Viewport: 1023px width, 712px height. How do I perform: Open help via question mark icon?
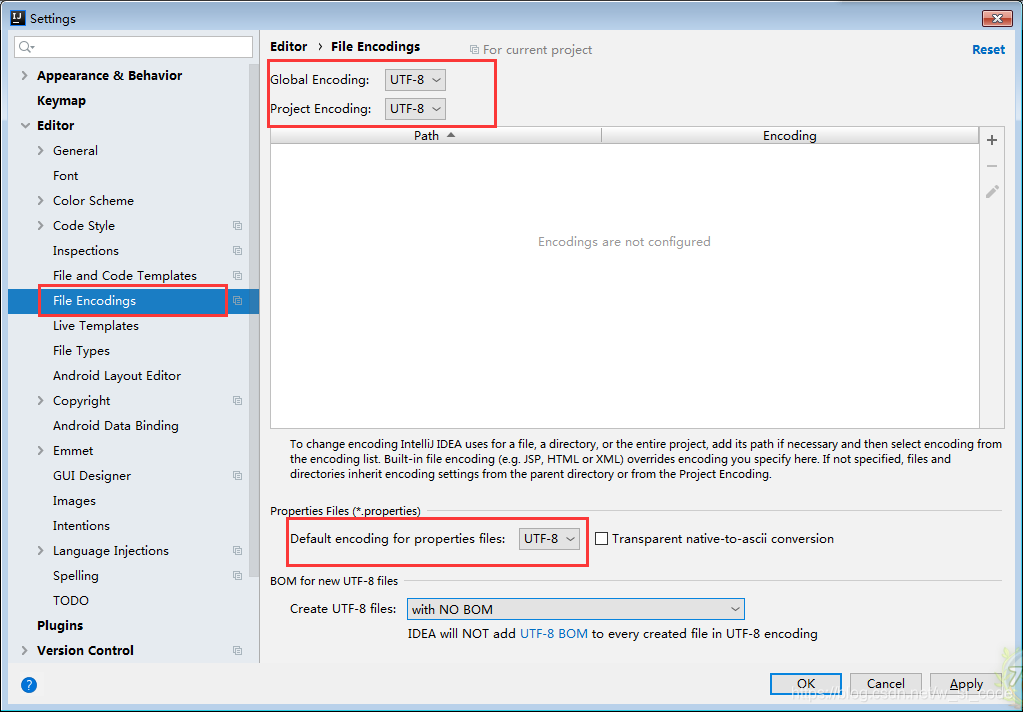[29, 685]
